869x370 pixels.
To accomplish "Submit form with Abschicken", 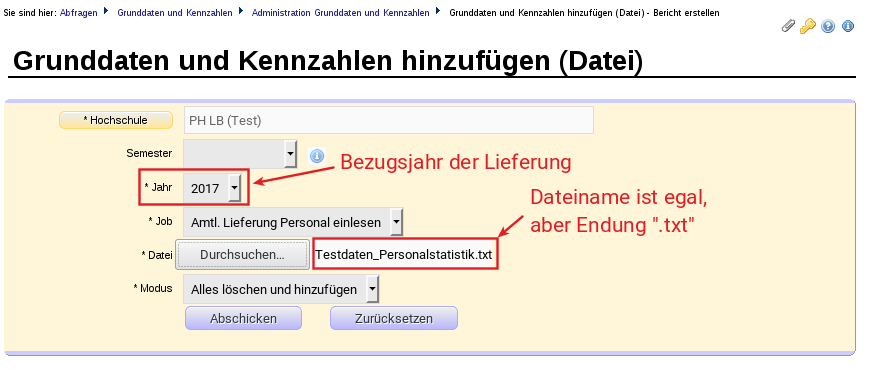I will click(243, 318).
